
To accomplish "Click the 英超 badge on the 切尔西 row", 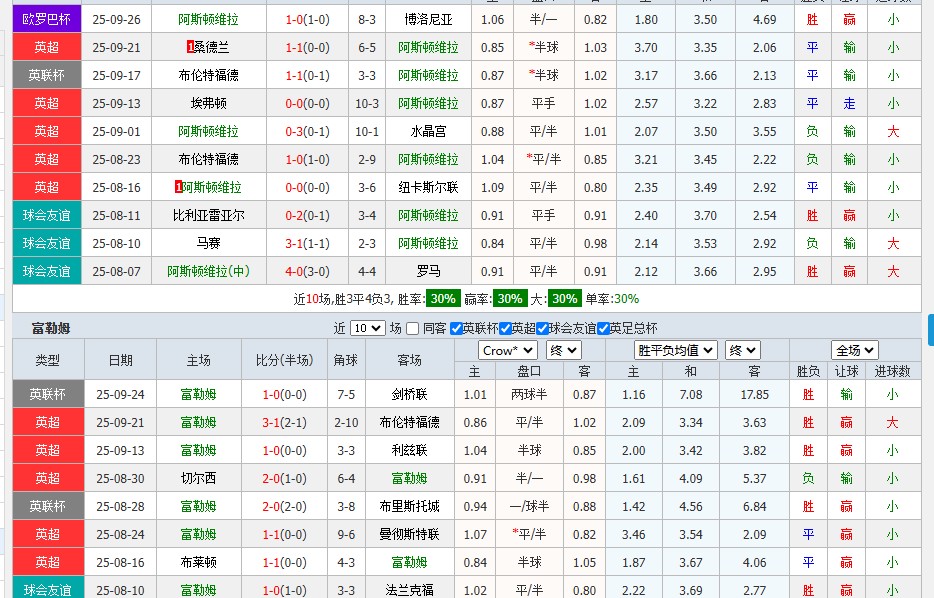I will [x=46, y=478].
